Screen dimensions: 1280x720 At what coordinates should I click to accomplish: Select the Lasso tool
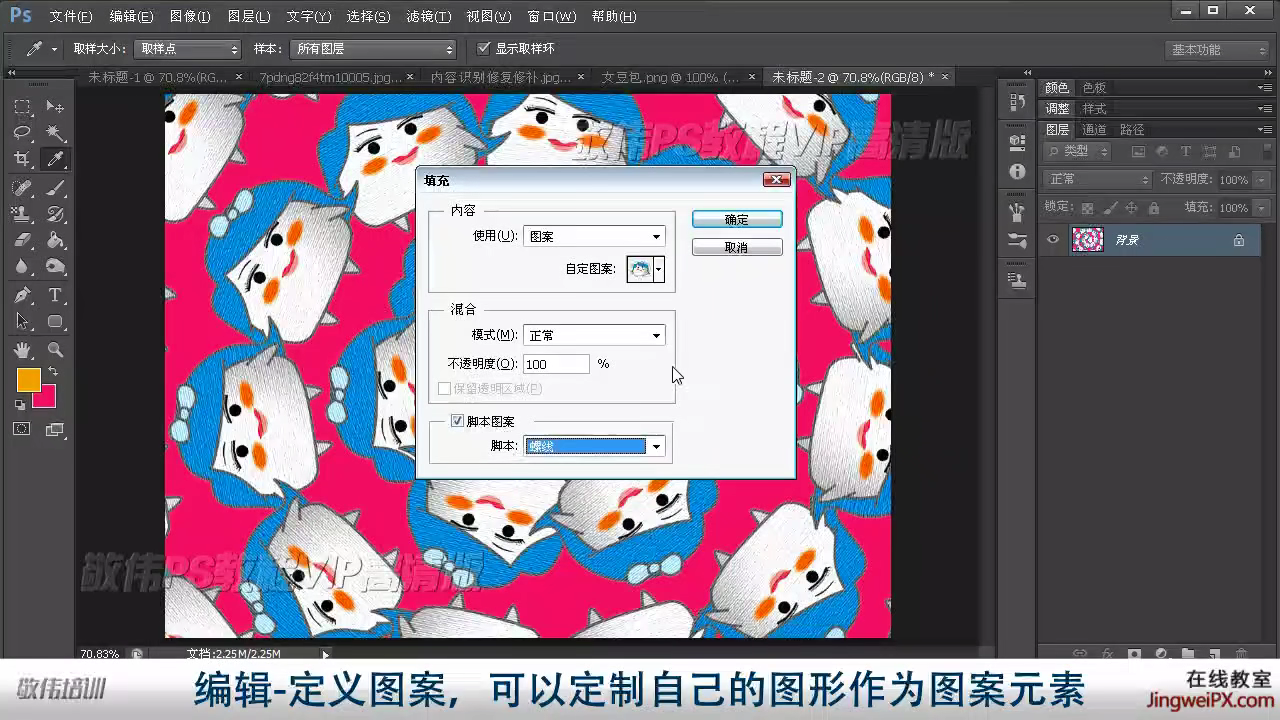point(22,133)
